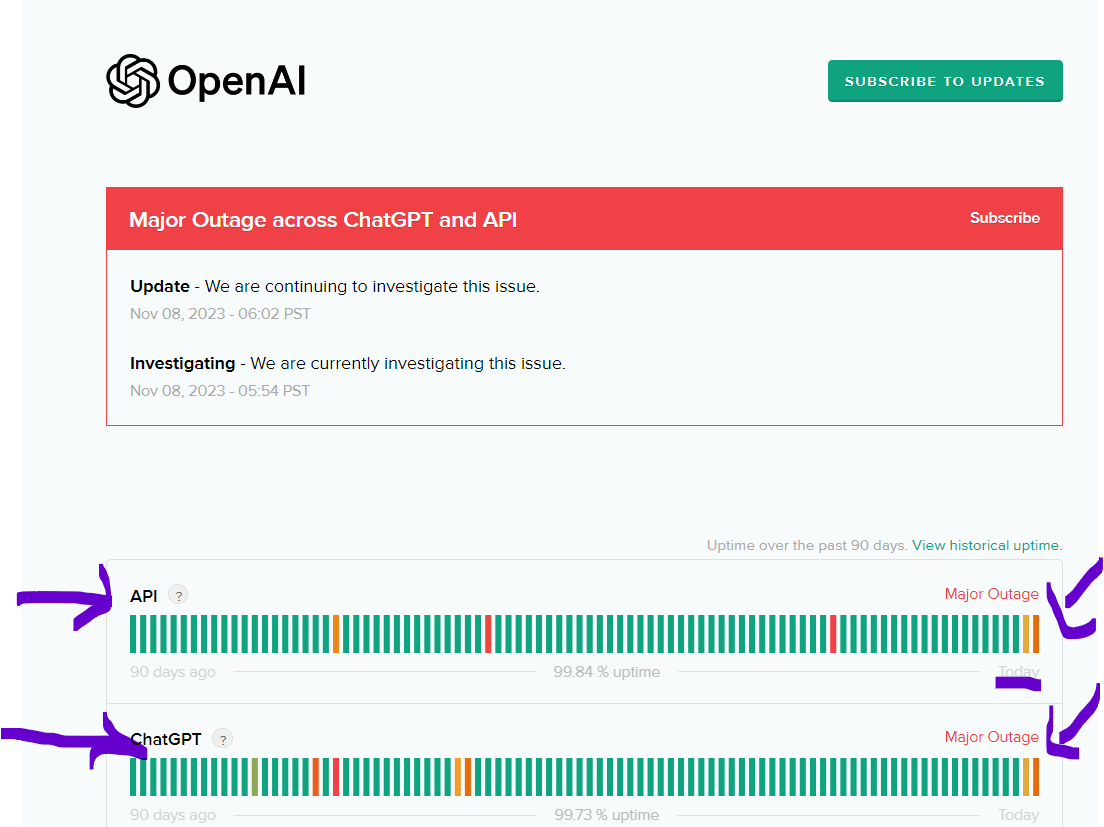
Task: Click the Investigating status message text
Action: [348, 363]
